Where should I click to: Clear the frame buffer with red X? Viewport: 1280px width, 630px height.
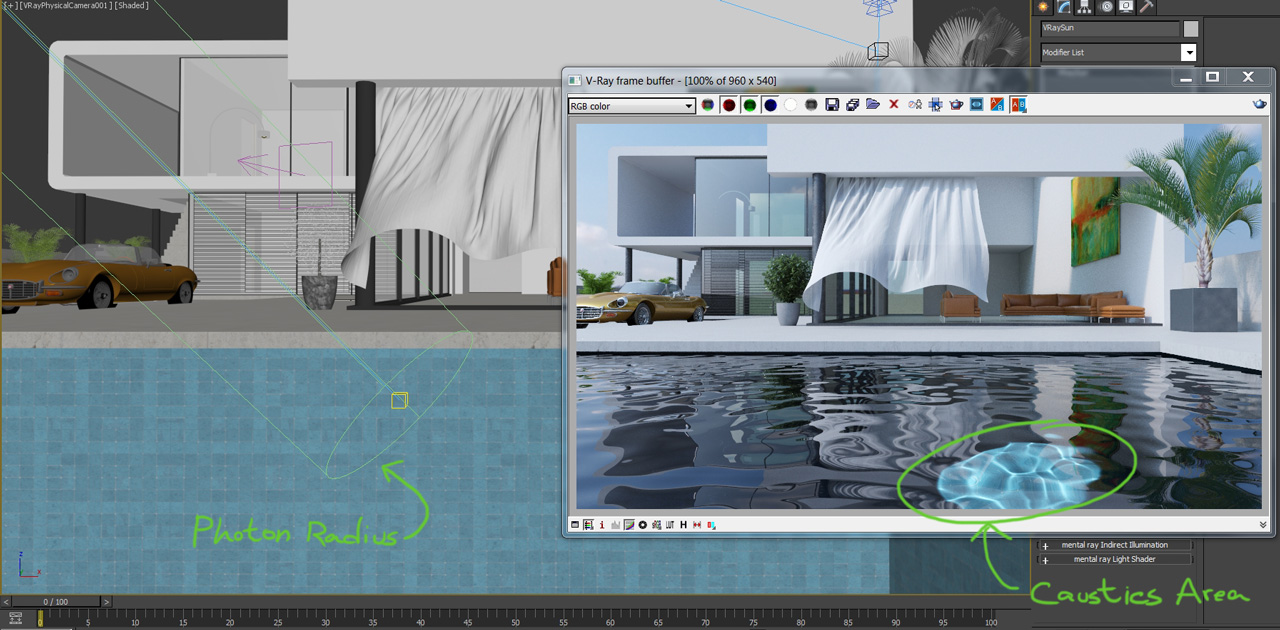[x=894, y=105]
